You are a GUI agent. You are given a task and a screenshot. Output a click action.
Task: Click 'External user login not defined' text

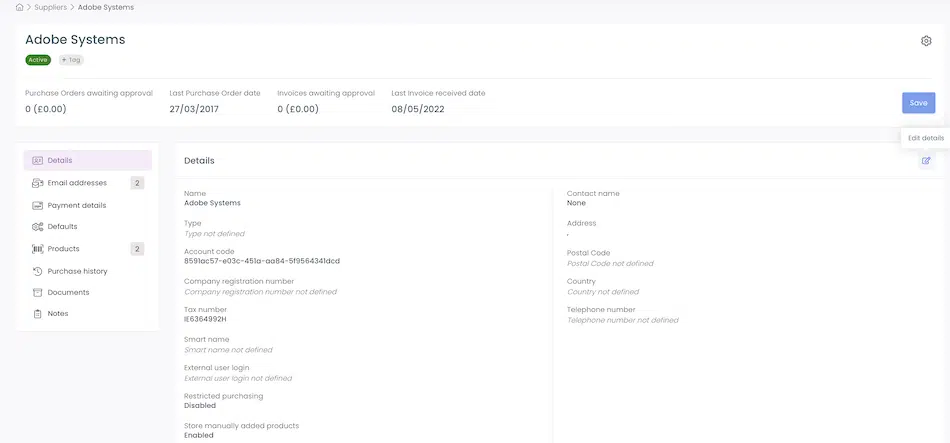tap(238, 379)
